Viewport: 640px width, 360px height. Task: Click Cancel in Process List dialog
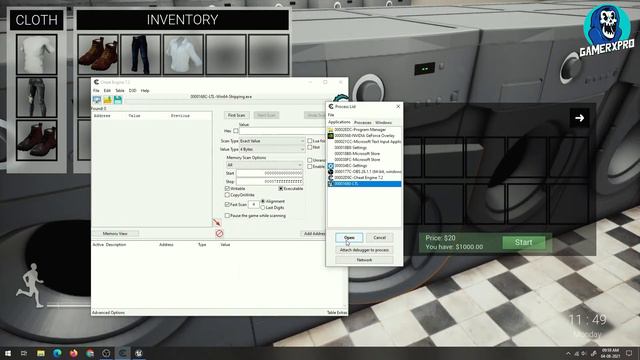point(380,238)
